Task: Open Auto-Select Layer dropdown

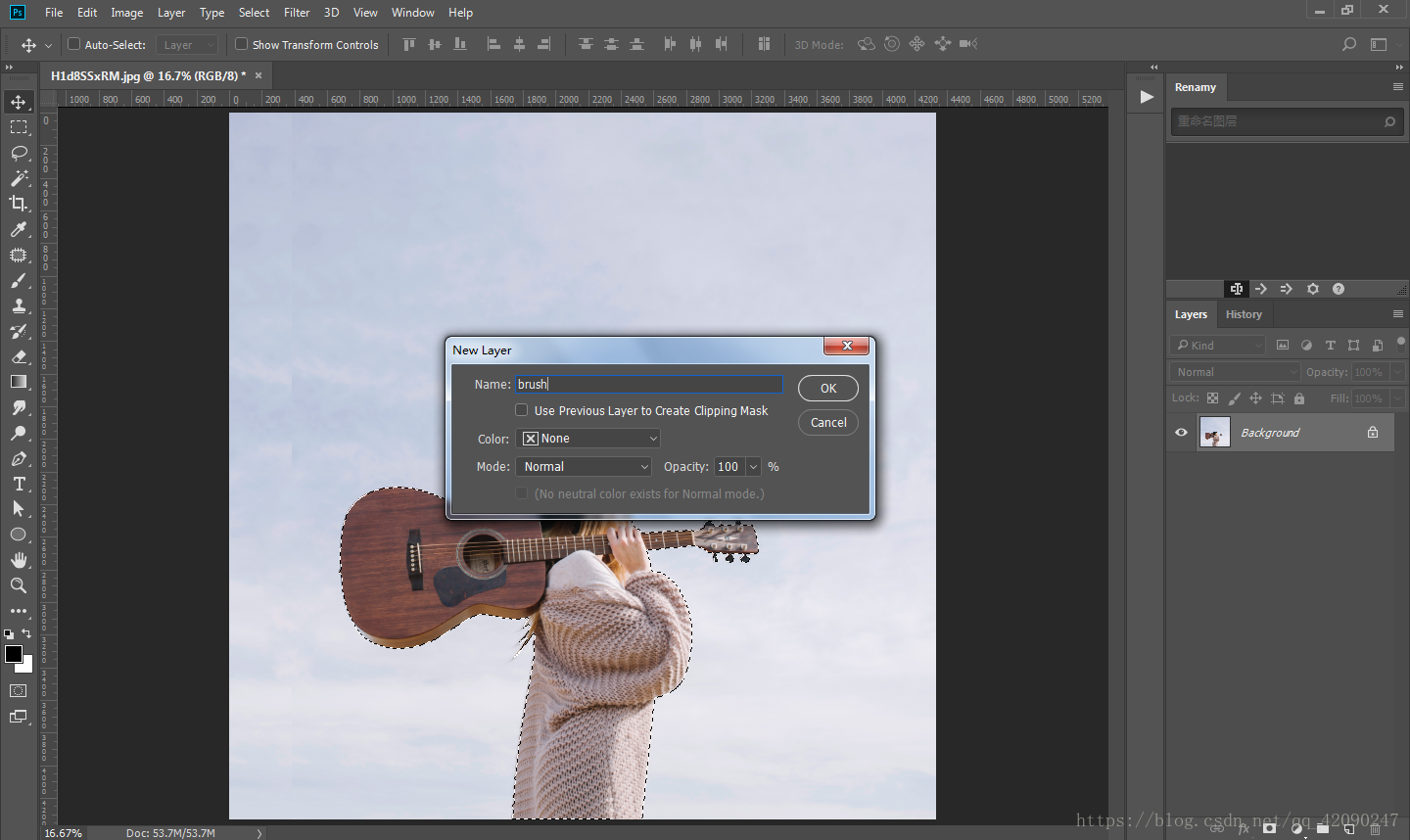Action: point(186,45)
